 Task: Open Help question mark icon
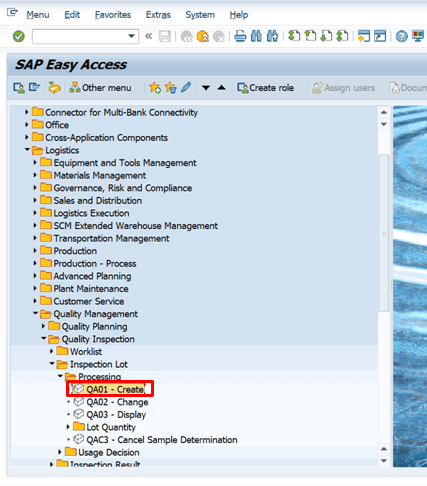[402, 36]
